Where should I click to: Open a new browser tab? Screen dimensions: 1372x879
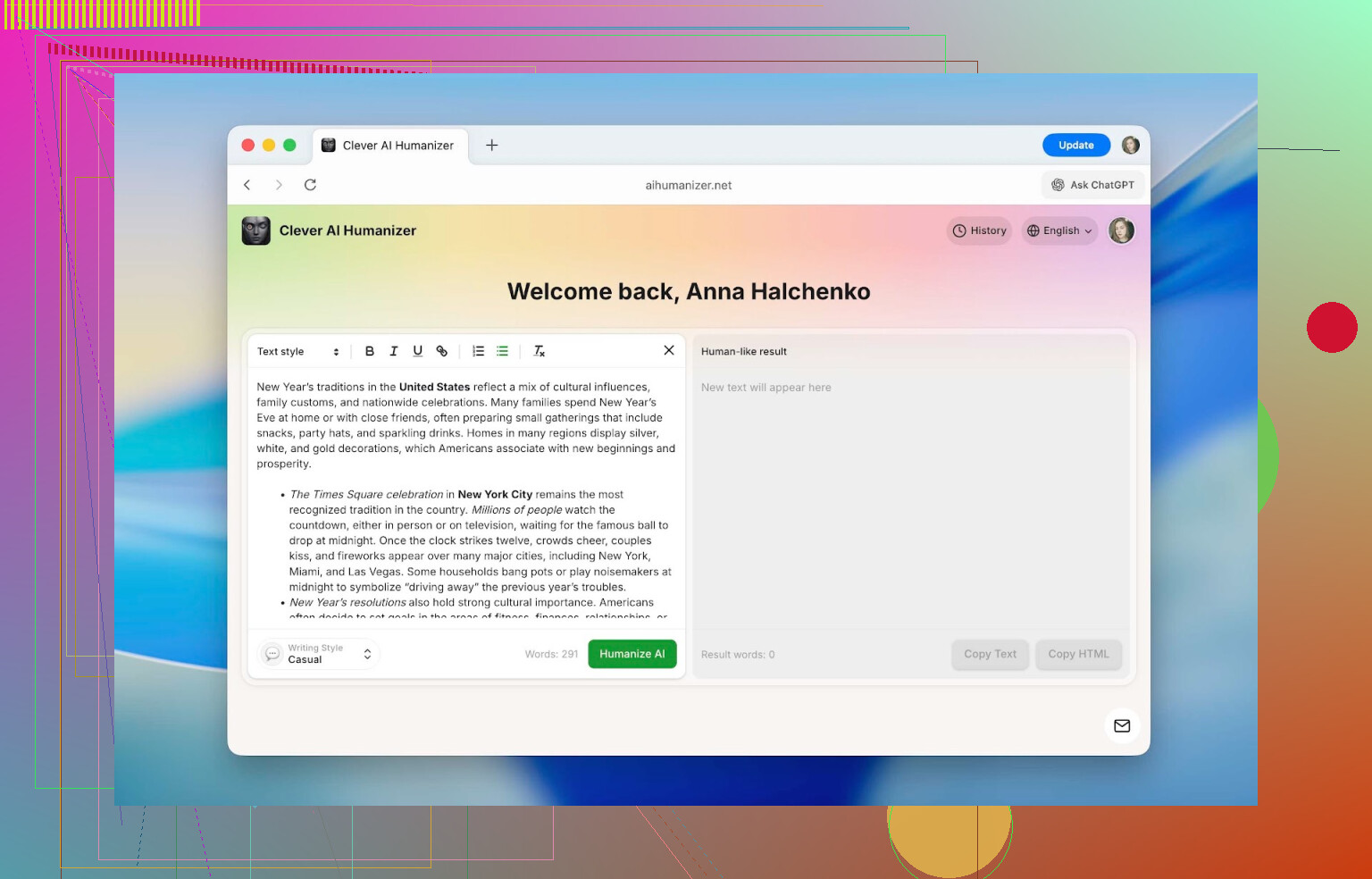click(491, 145)
